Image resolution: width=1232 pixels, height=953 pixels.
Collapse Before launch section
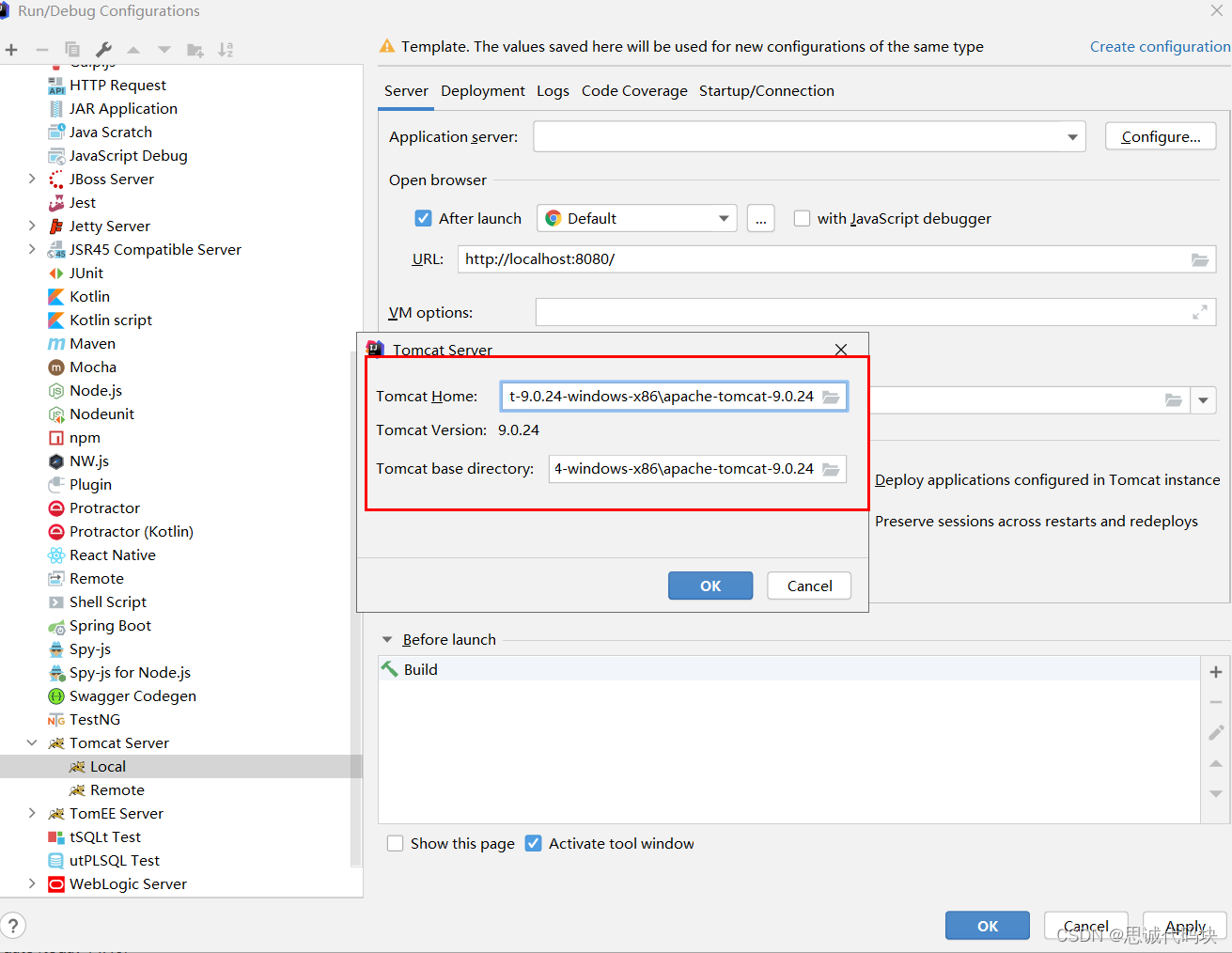pos(387,640)
